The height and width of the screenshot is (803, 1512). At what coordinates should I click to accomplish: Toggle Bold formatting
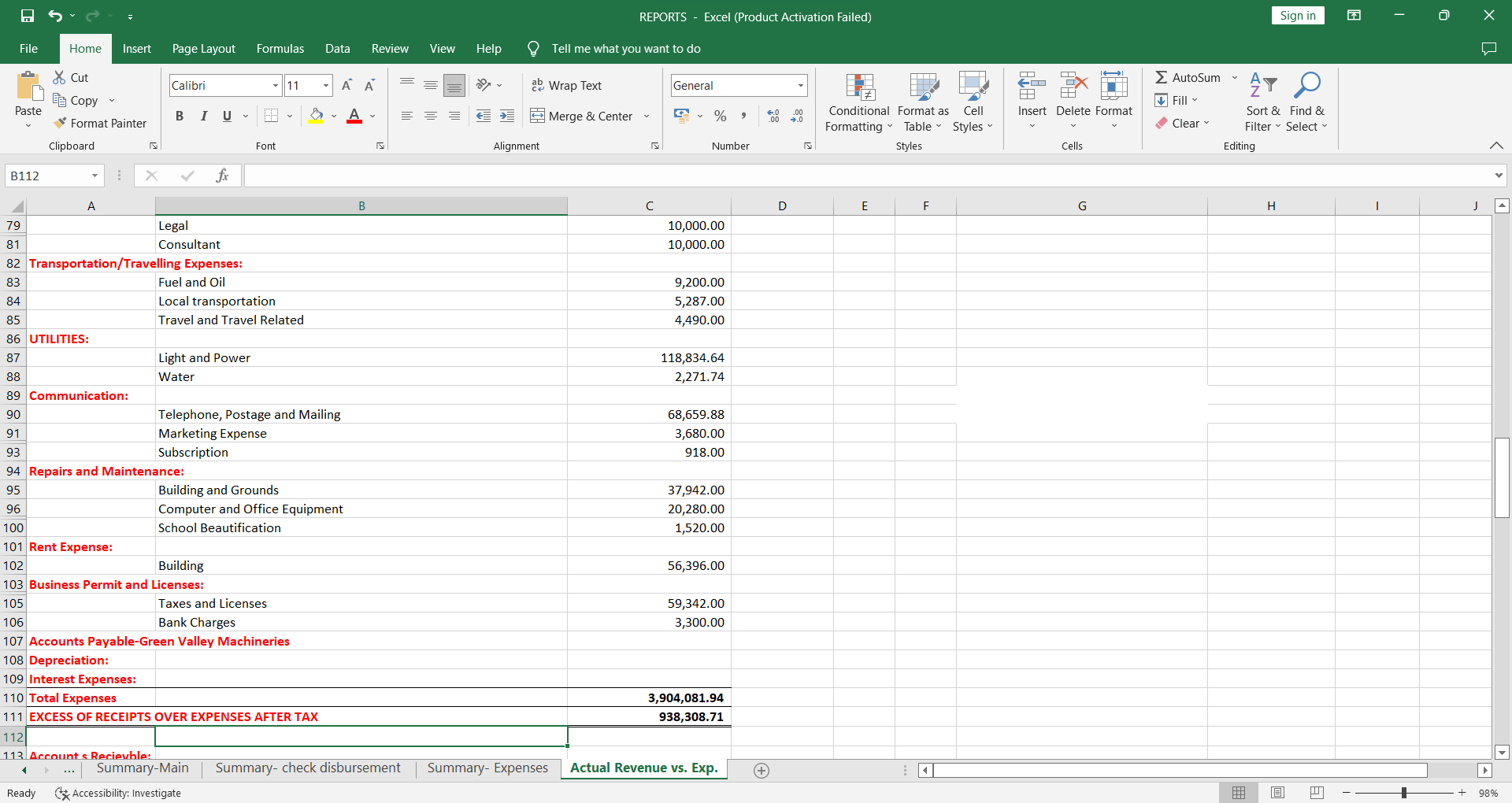tap(180, 116)
